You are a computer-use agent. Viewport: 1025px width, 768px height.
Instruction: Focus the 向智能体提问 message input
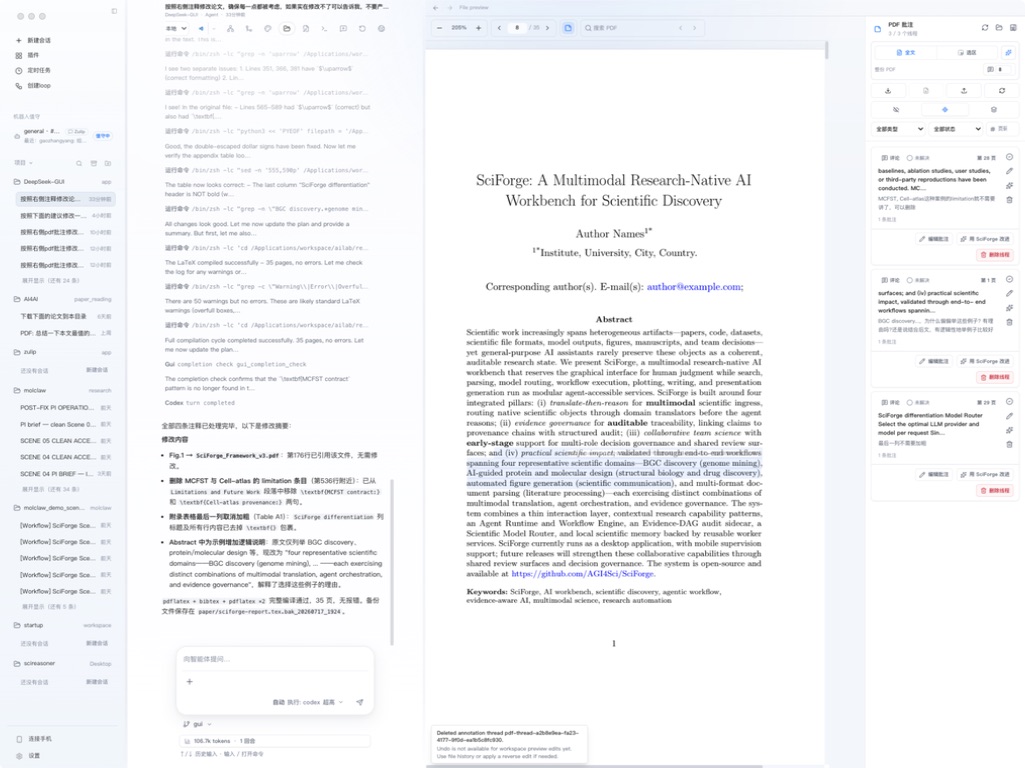pyautogui.click(x=275, y=659)
